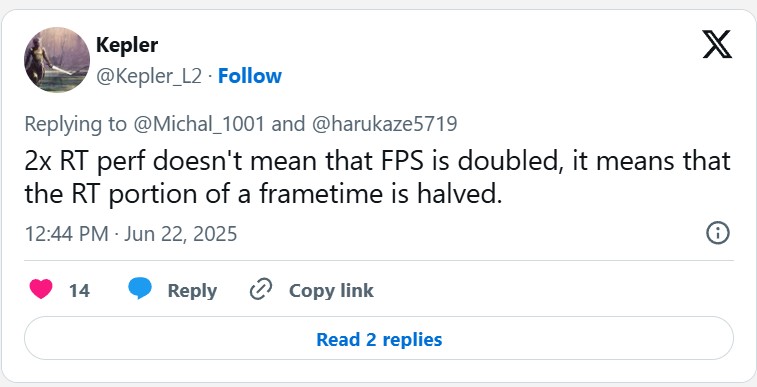Click the 12:44 PM time link
This screenshot has height=387, width=757.
(x=67, y=234)
